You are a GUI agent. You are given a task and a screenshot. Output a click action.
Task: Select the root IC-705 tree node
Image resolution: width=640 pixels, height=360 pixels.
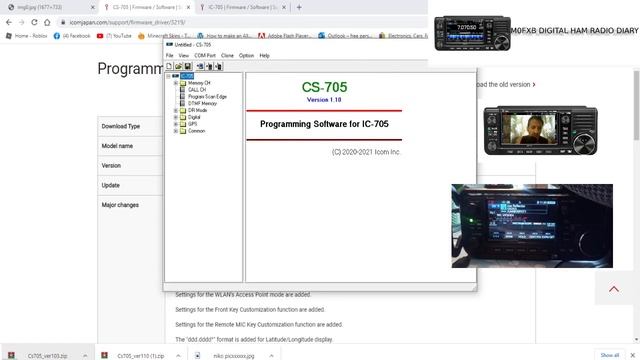(x=187, y=76)
